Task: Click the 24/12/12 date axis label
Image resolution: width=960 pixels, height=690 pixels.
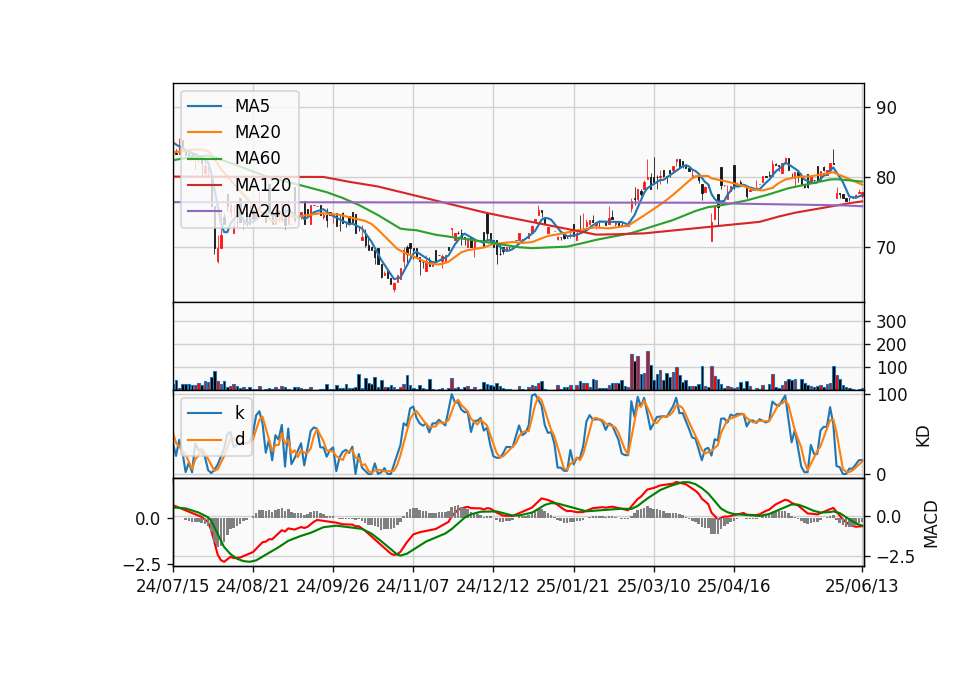Action: (493, 586)
